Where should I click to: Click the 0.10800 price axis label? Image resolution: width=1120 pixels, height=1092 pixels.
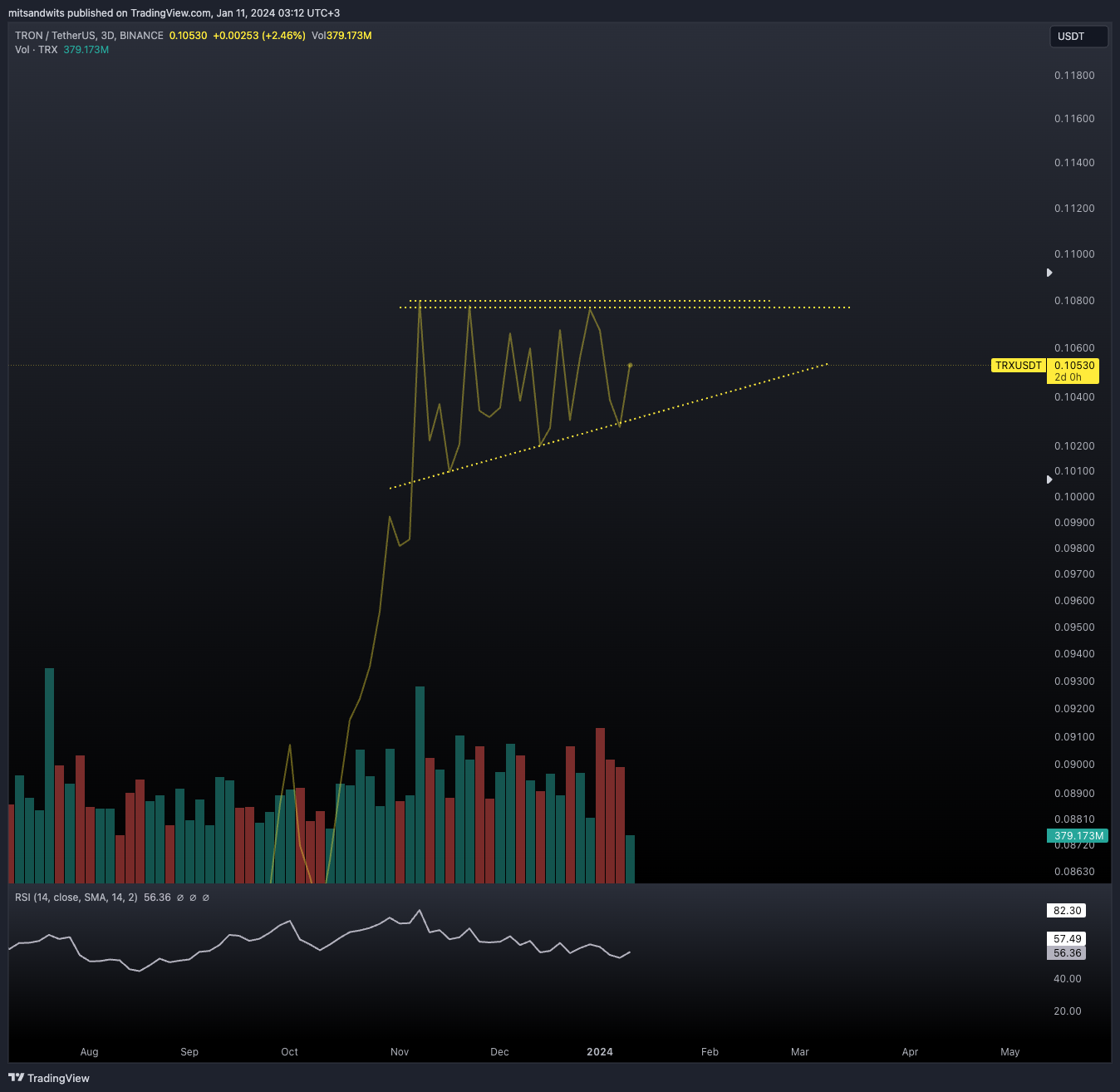click(x=1074, y=301)
